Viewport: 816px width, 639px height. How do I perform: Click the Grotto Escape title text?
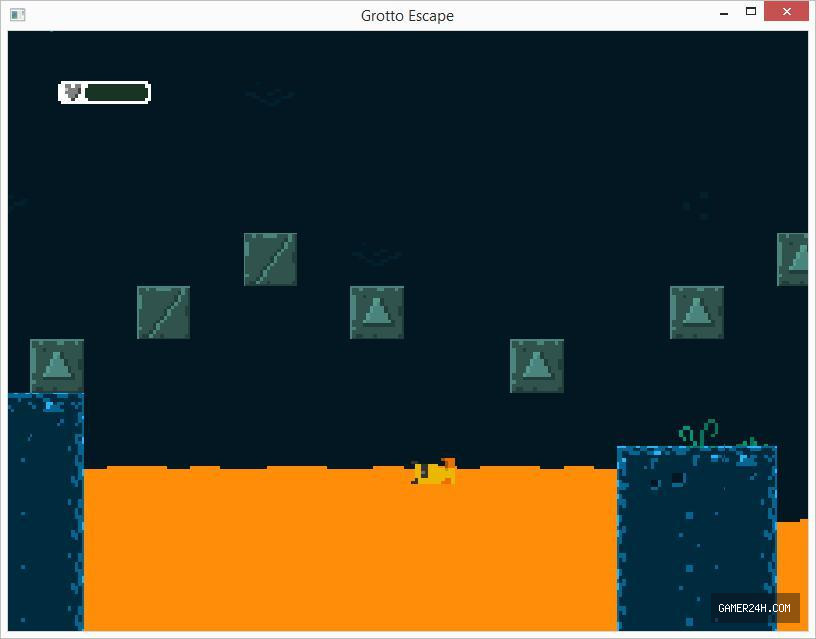click(x=407, y=16)
